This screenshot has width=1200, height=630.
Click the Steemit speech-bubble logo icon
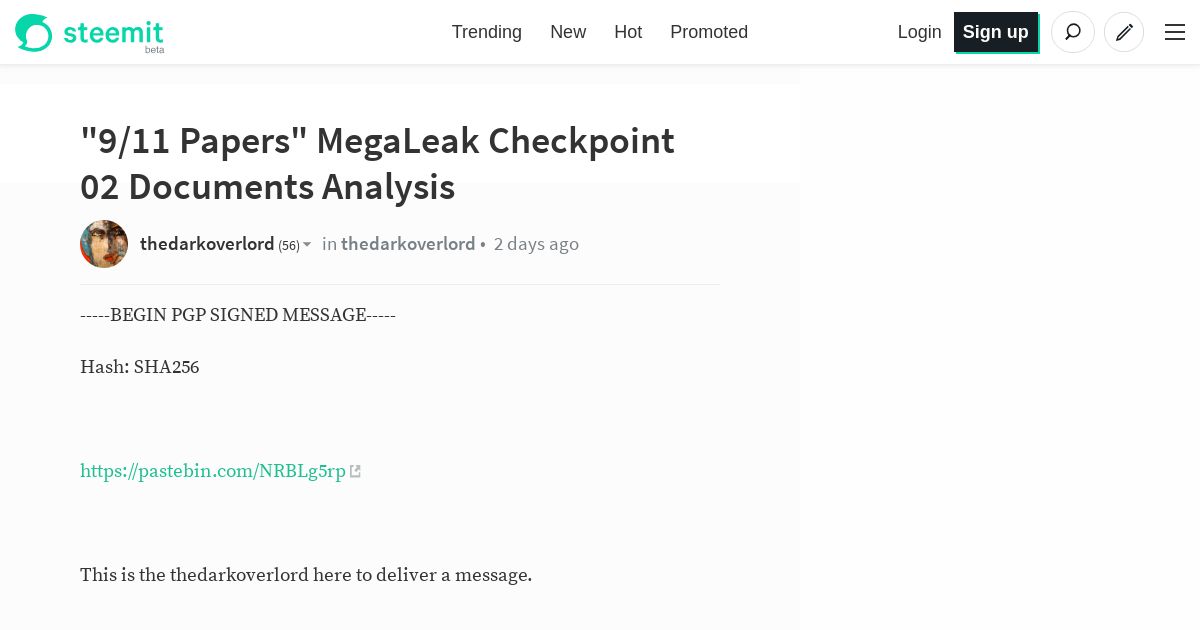(x=33, y=33)
